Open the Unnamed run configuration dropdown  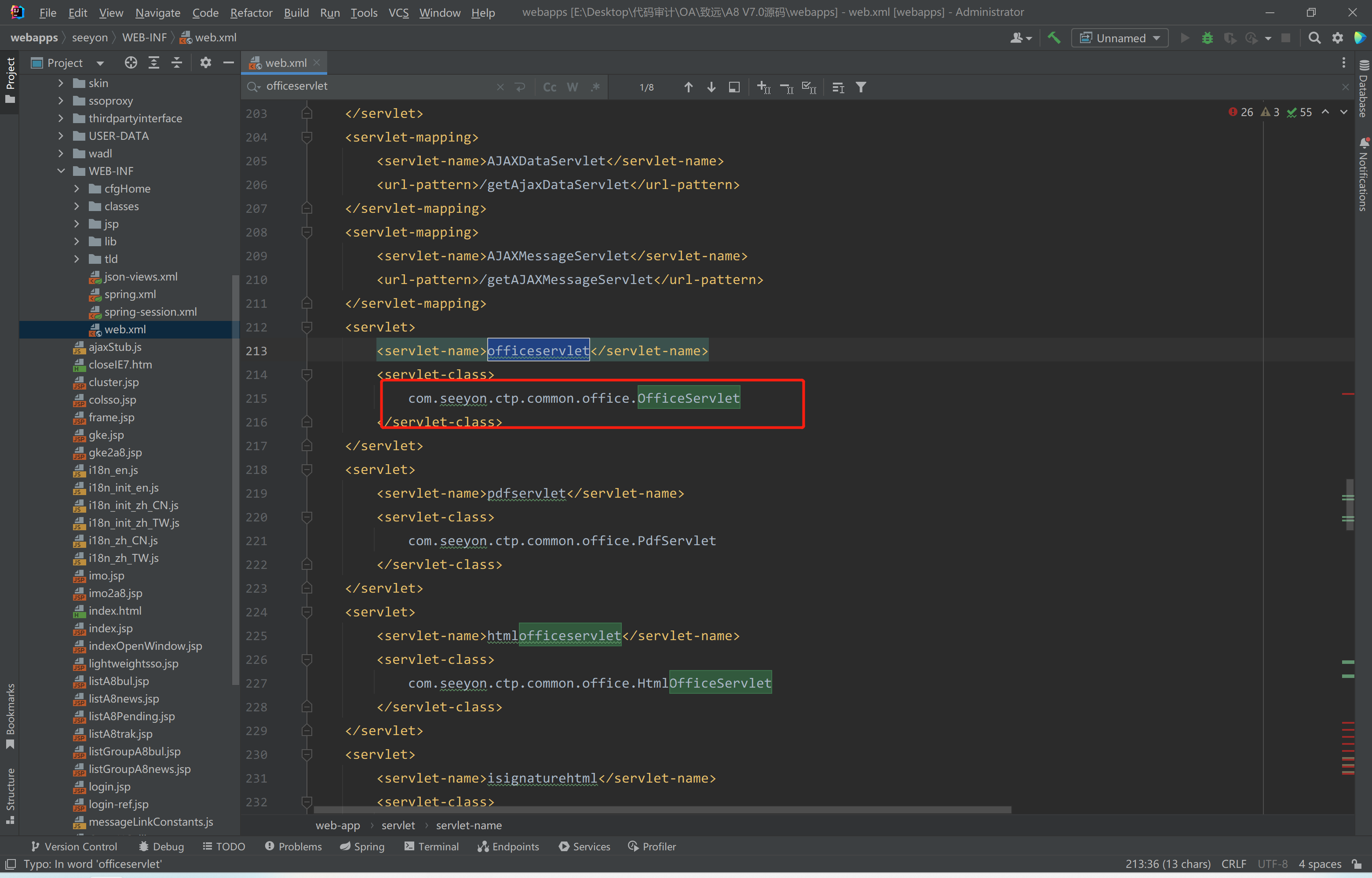[x=1120, y=38]
